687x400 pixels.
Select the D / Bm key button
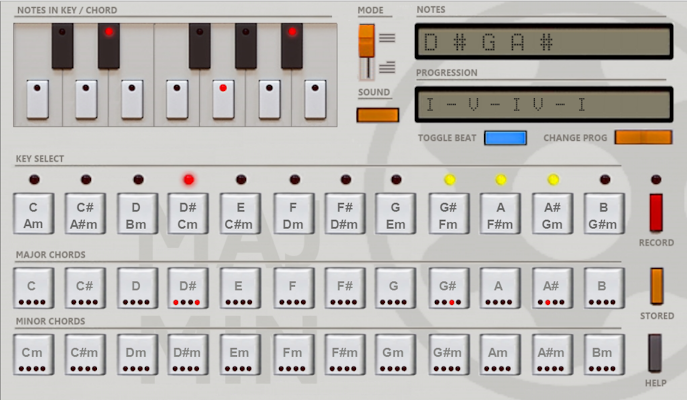(137, 214)
